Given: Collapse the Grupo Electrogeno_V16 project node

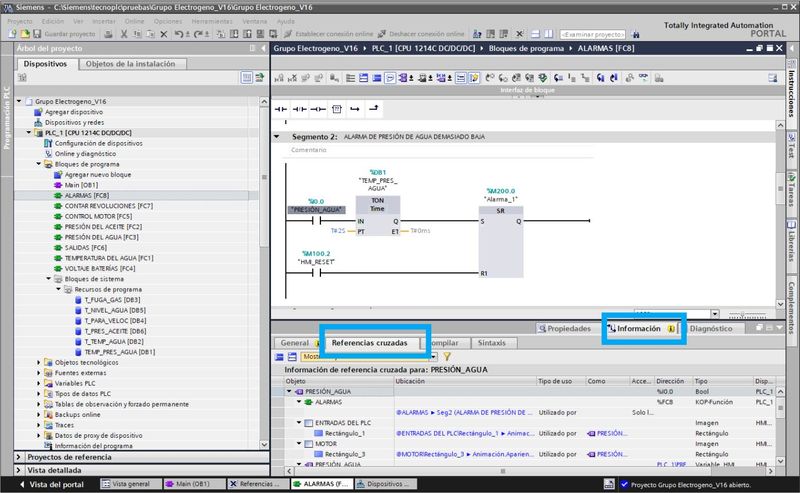Looking at the screenshot, I should [19, 101].
